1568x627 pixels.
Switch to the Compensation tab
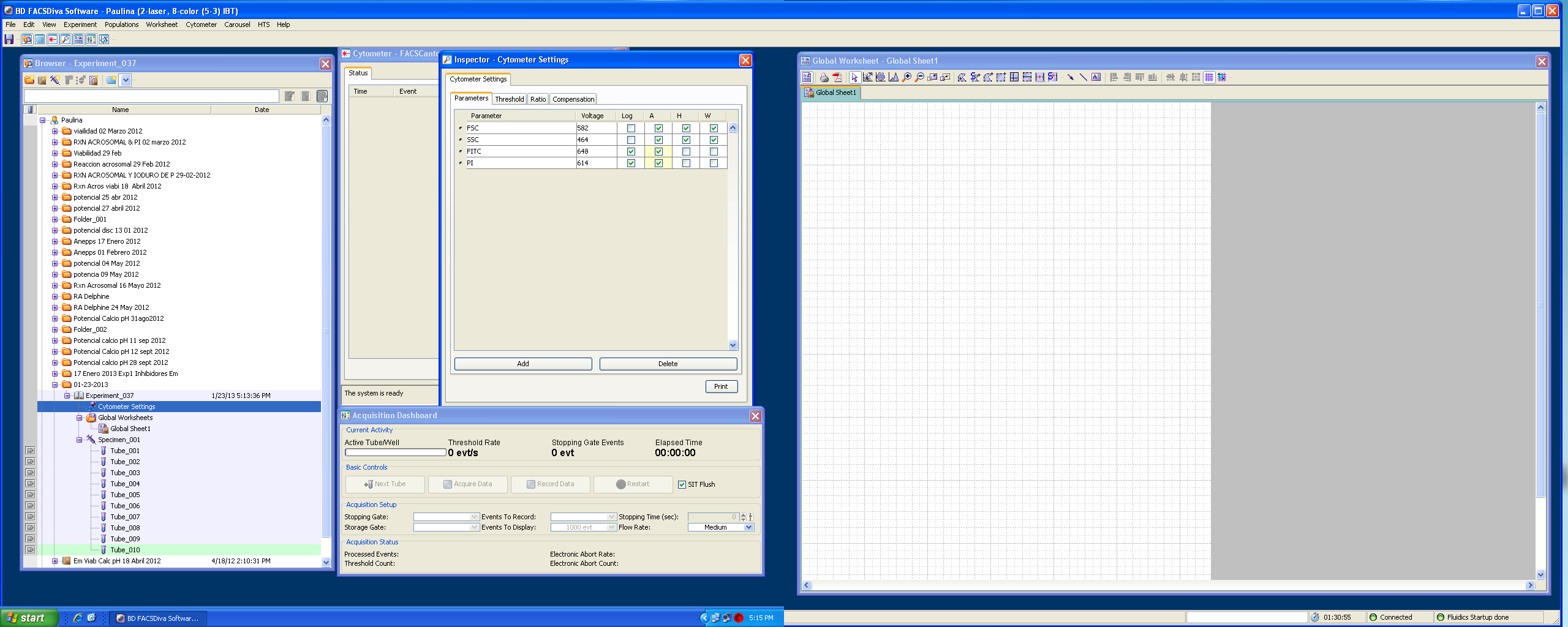573,99
